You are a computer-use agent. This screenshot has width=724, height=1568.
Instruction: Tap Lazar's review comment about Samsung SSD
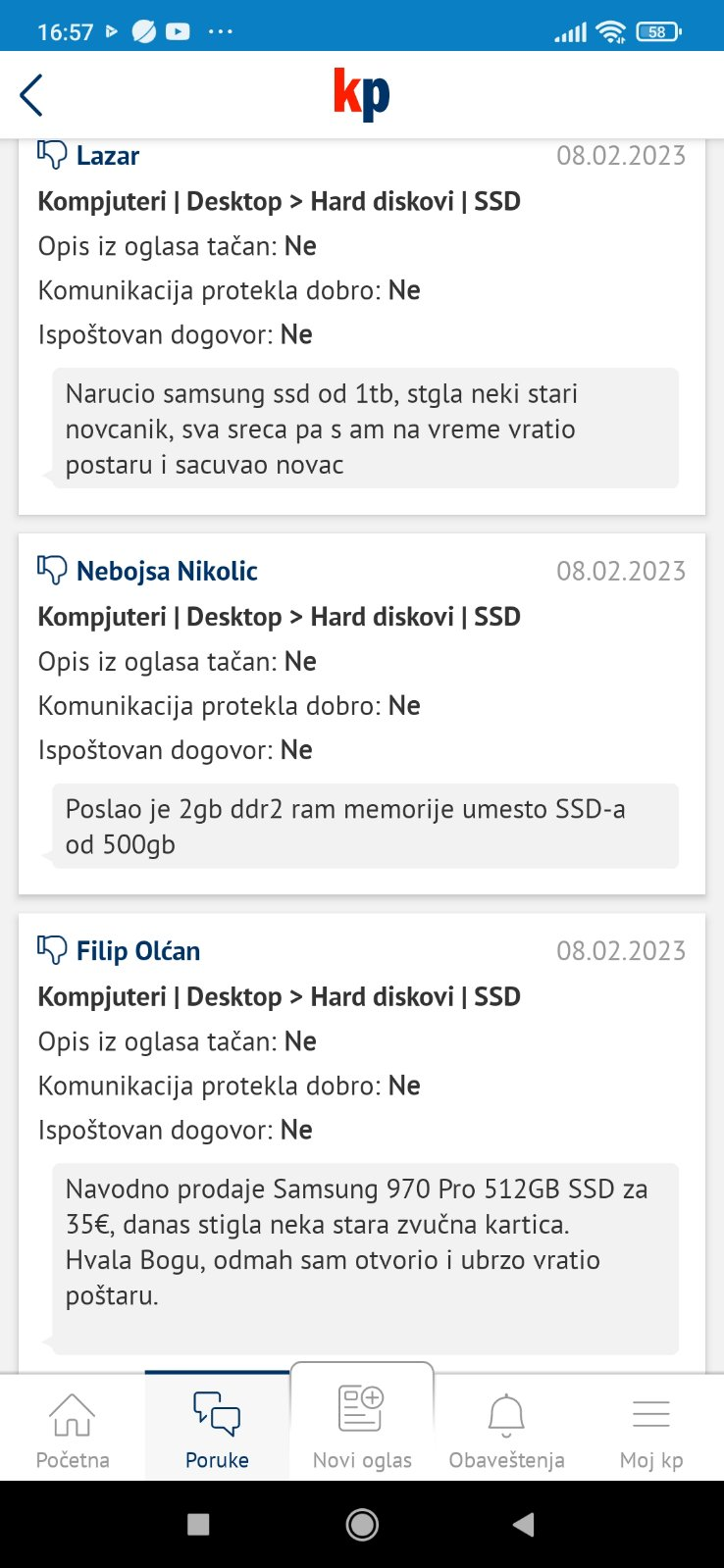(x=364, y=429)
